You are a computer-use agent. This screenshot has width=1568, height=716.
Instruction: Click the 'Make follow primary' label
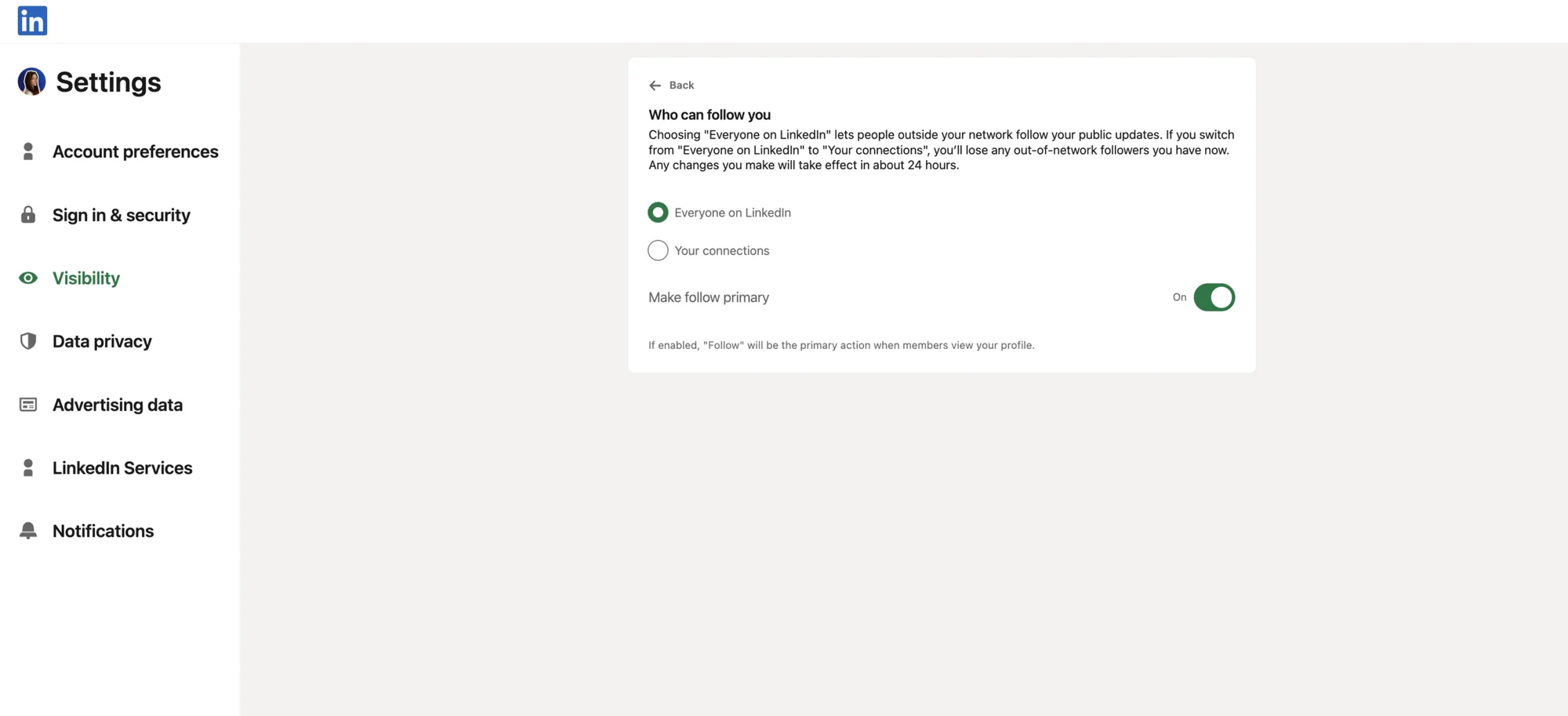(709, 297)
